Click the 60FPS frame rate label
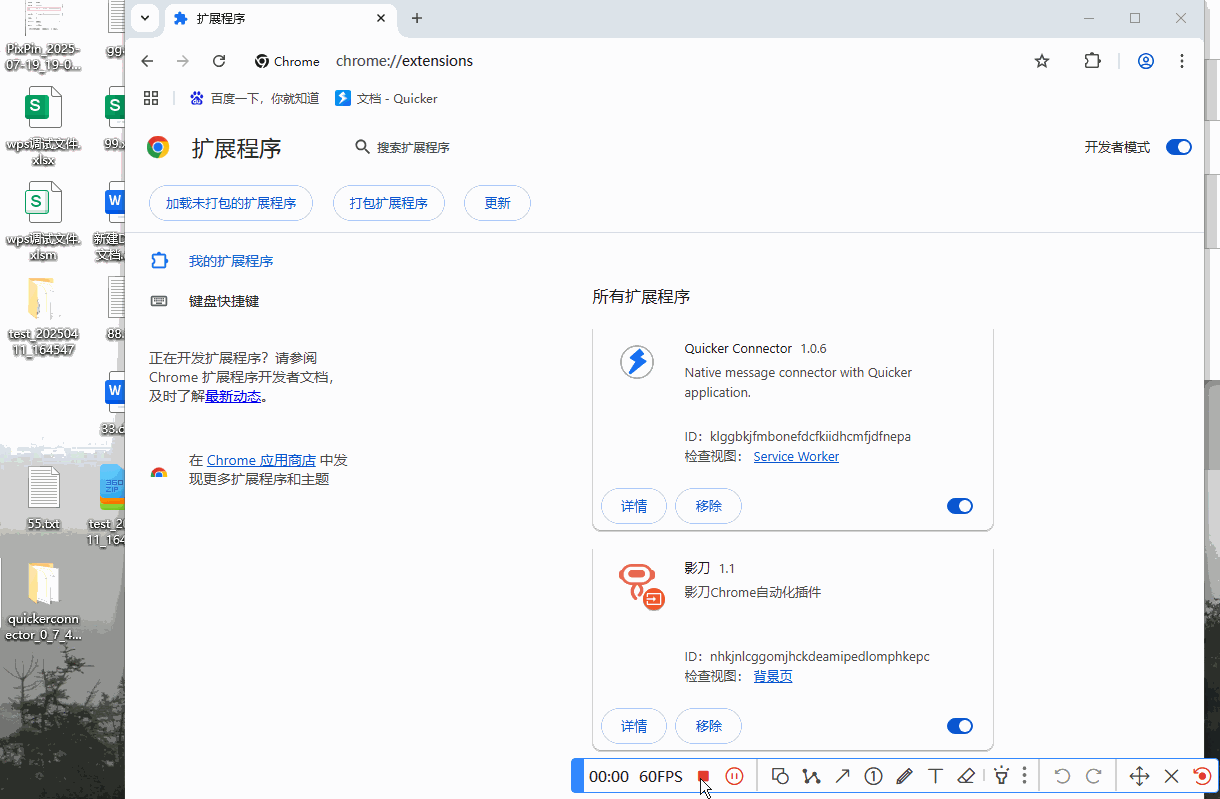1220x799 pixels. (661, 777)
